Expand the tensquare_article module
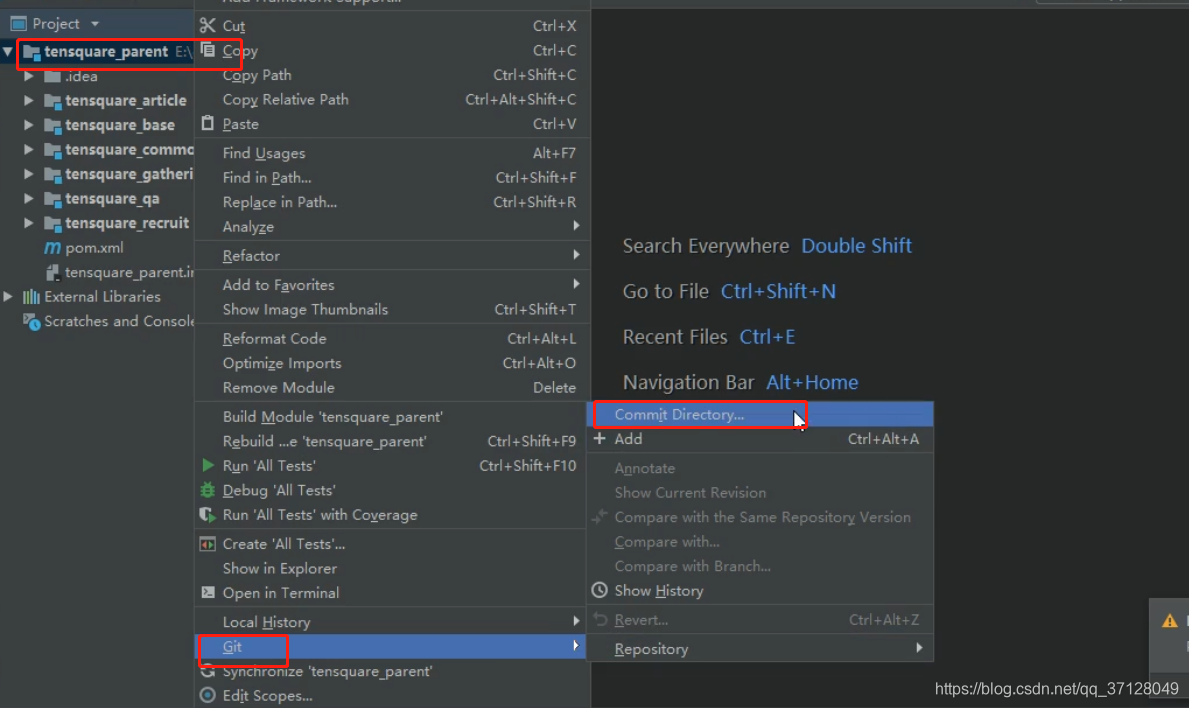Screen dimensions: 1189x708 point(28,100)
